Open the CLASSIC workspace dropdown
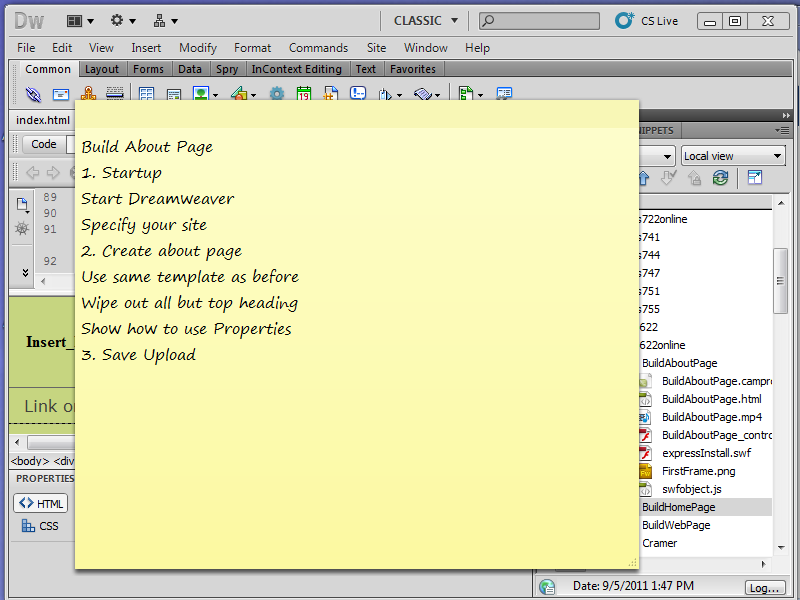Viewport: 800px width, 600px height. click(426, 20)
